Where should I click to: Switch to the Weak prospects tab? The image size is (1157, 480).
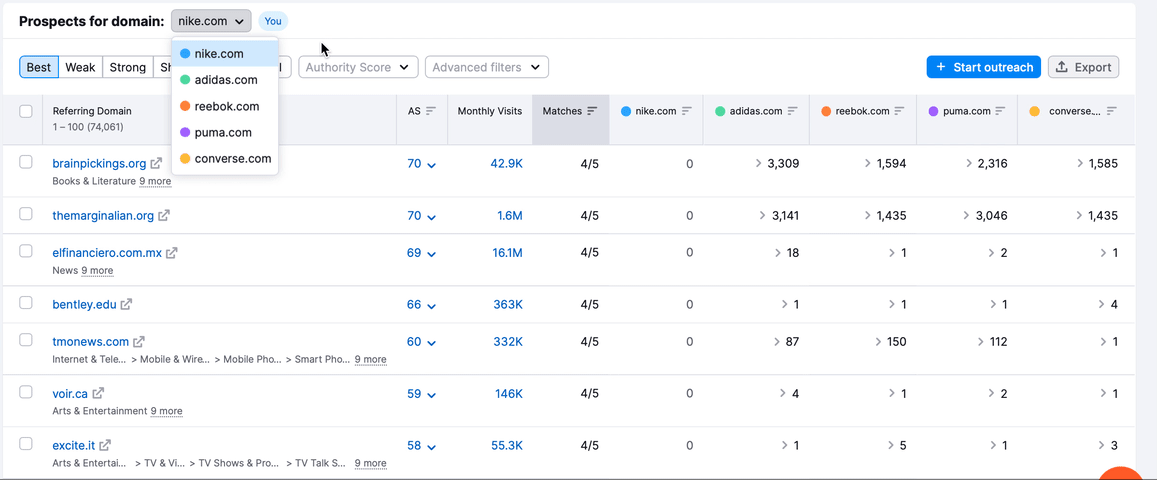click(80, 67)
